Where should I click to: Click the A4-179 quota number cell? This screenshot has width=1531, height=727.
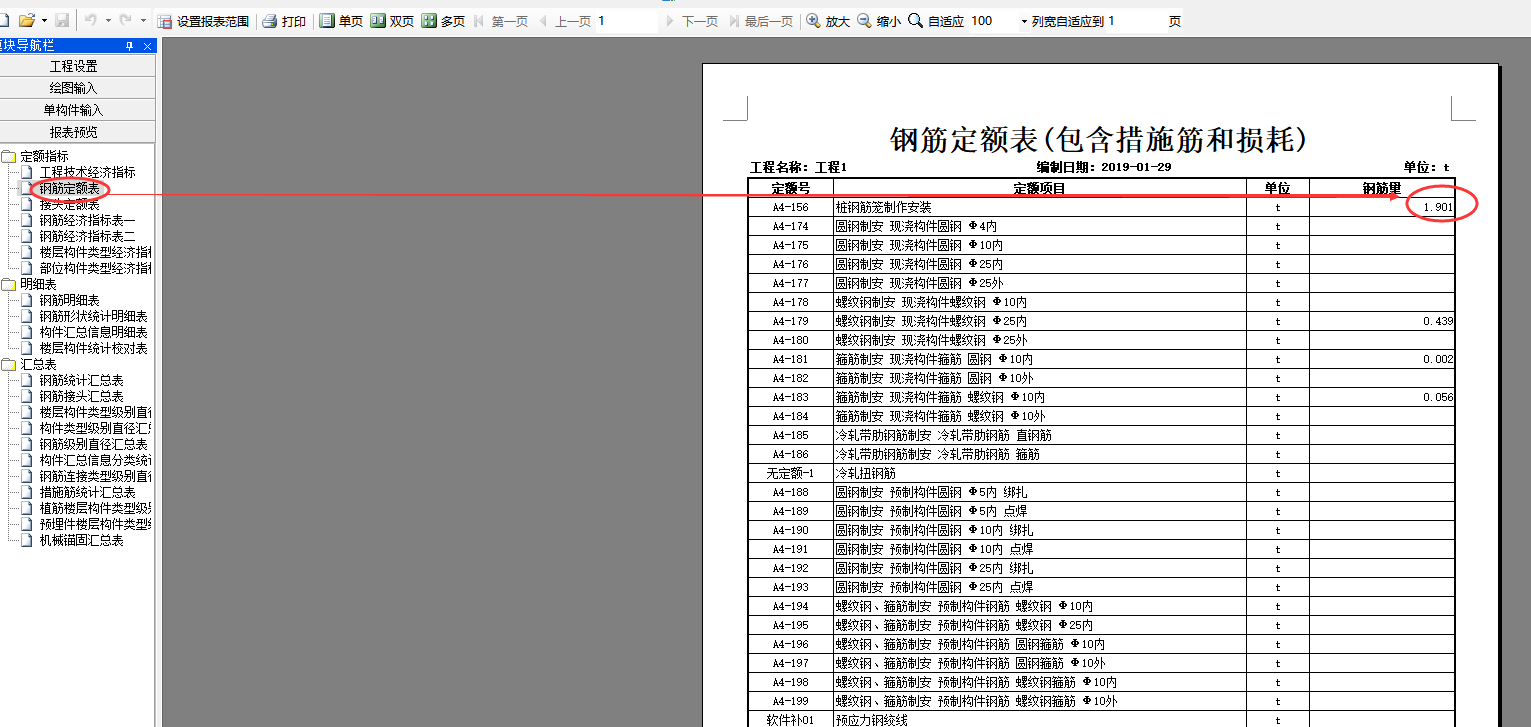(790, 322)
